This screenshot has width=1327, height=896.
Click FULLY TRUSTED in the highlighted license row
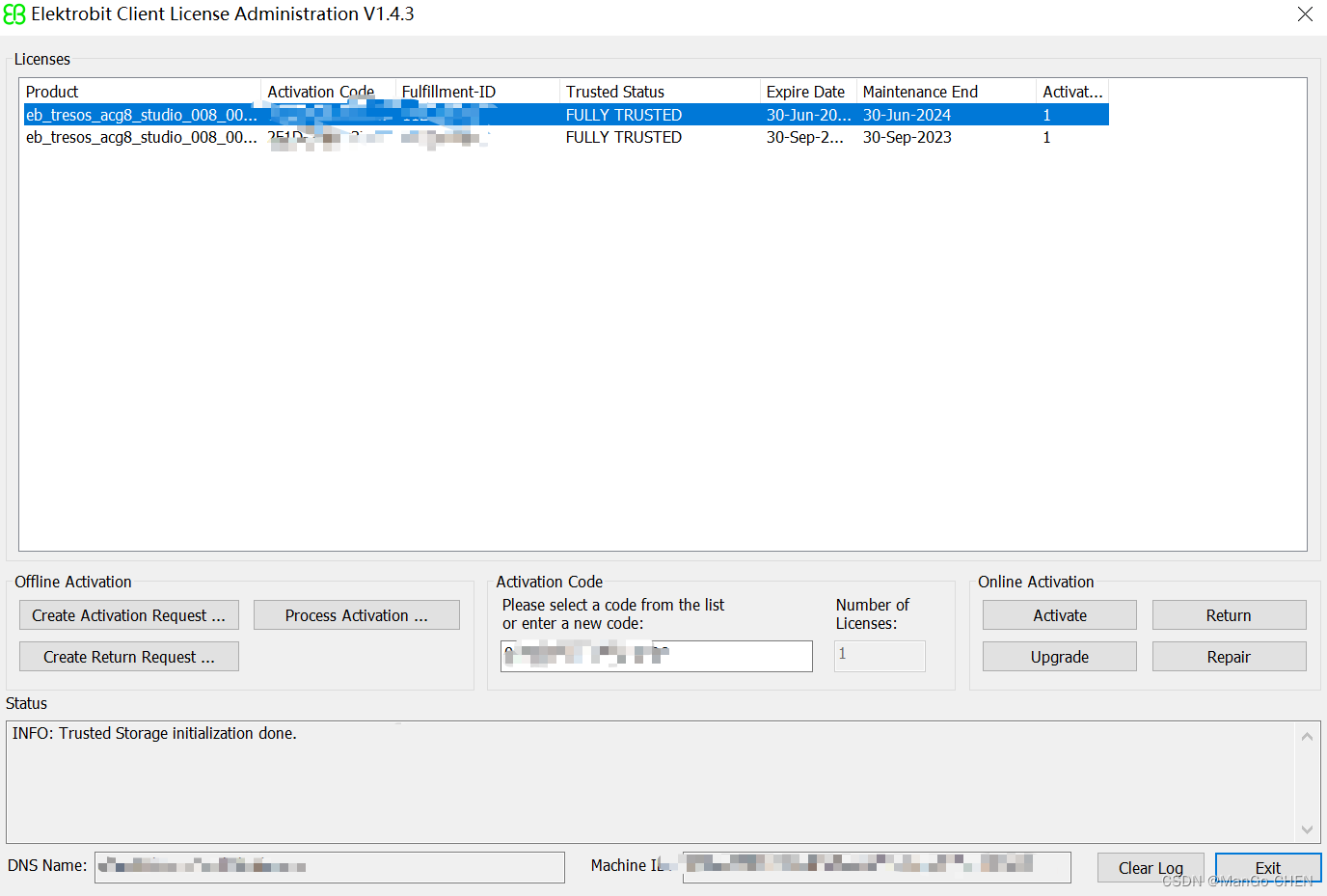point(624,115)
